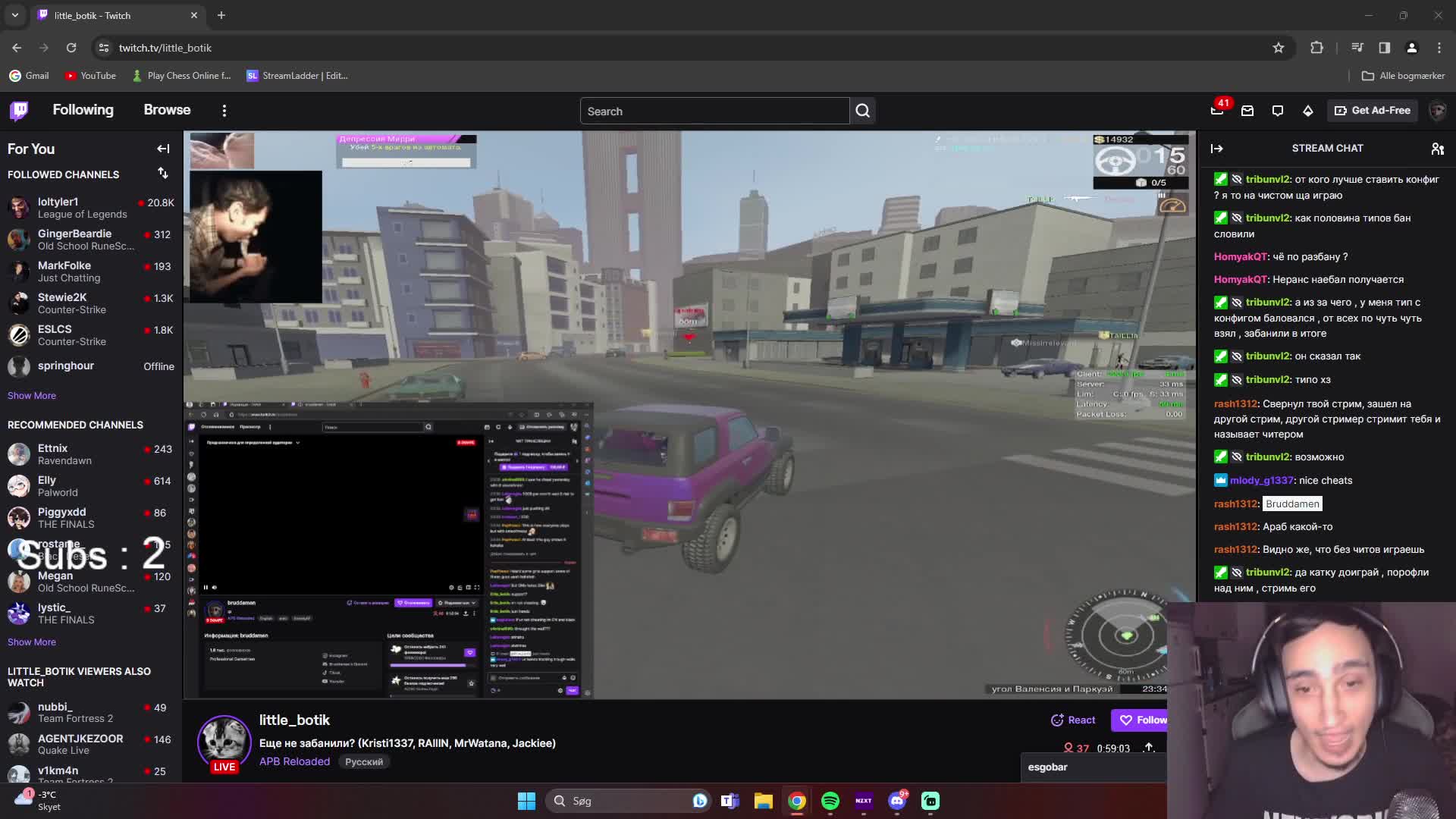Share stream arrow icon near uptime
Image resolution: width=1456 pixels, height=819 pixels.
click(1149, 748)
